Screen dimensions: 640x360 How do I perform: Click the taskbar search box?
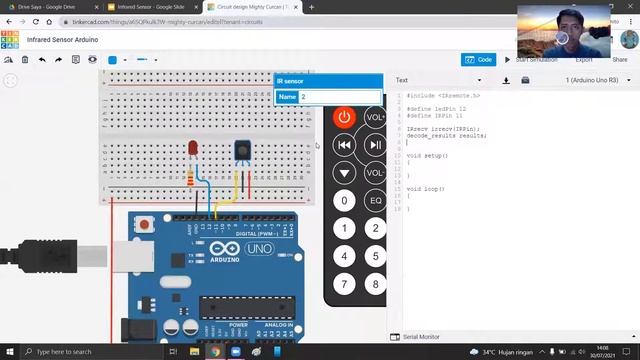(x=91, y=351)
